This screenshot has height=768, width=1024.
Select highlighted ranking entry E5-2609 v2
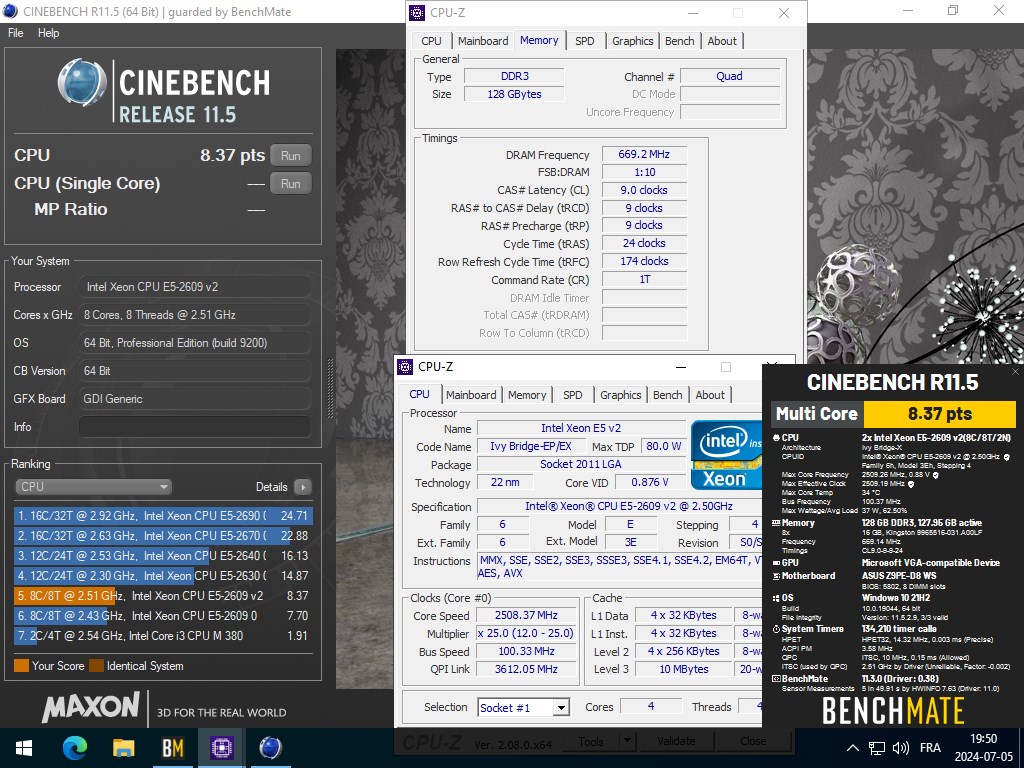[x=163, y=596]
